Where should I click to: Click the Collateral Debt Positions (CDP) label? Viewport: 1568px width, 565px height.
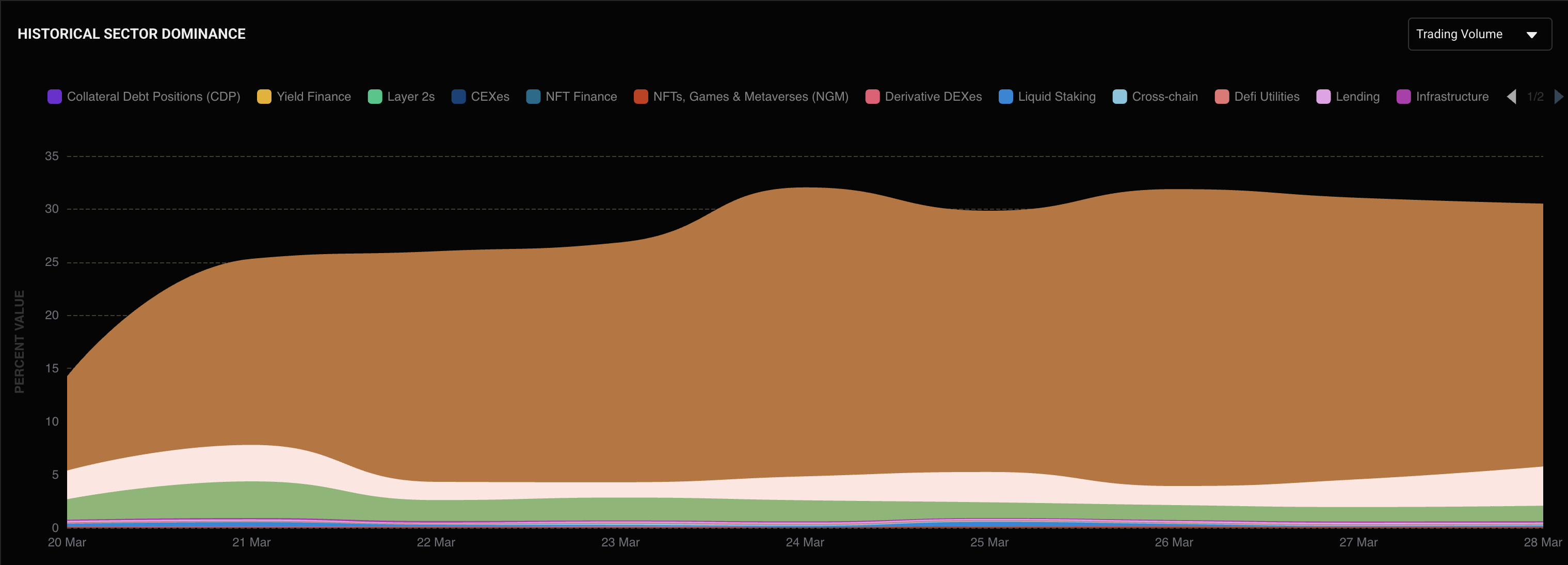pos(153,97)
